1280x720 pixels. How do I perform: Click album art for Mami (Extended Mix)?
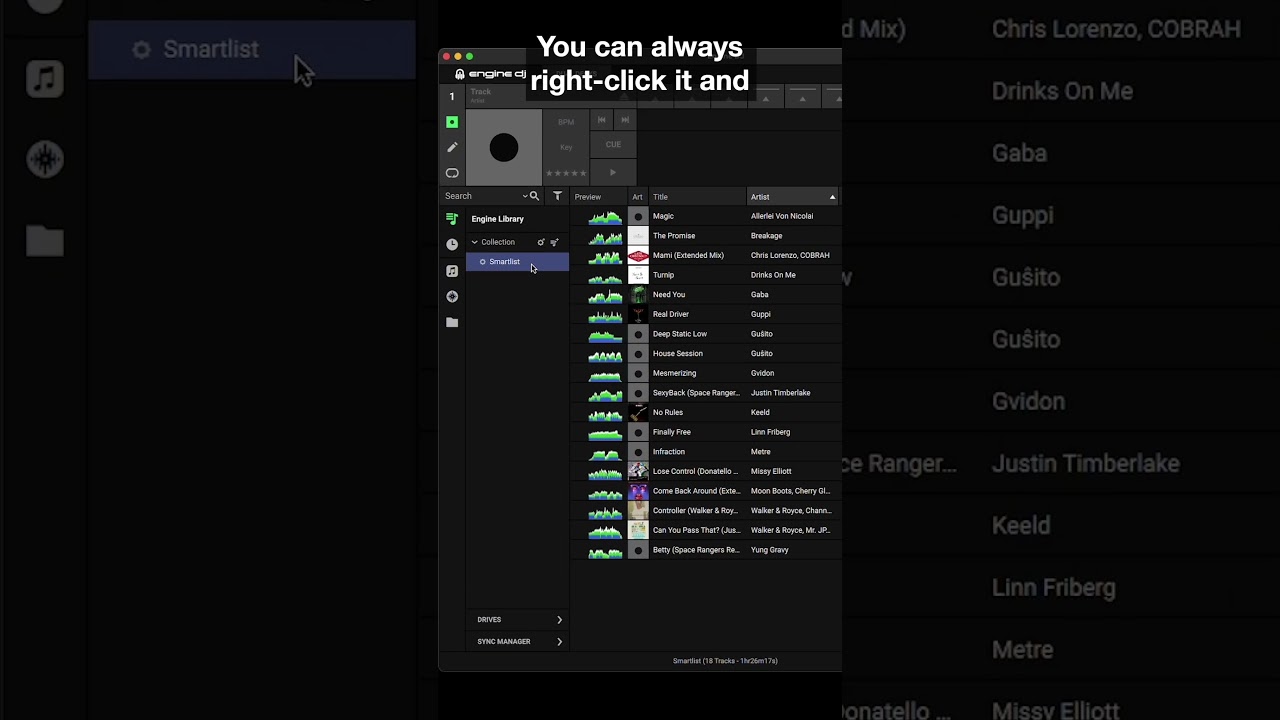(638, 255)
